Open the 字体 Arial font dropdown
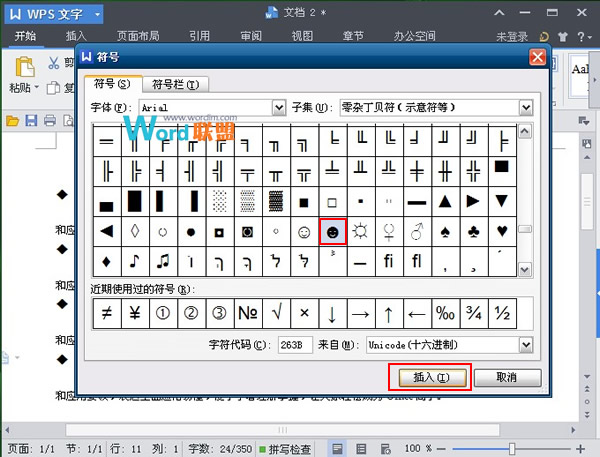Image resolution: width=600 pixels, height=457 pixels. pos(280,107)
